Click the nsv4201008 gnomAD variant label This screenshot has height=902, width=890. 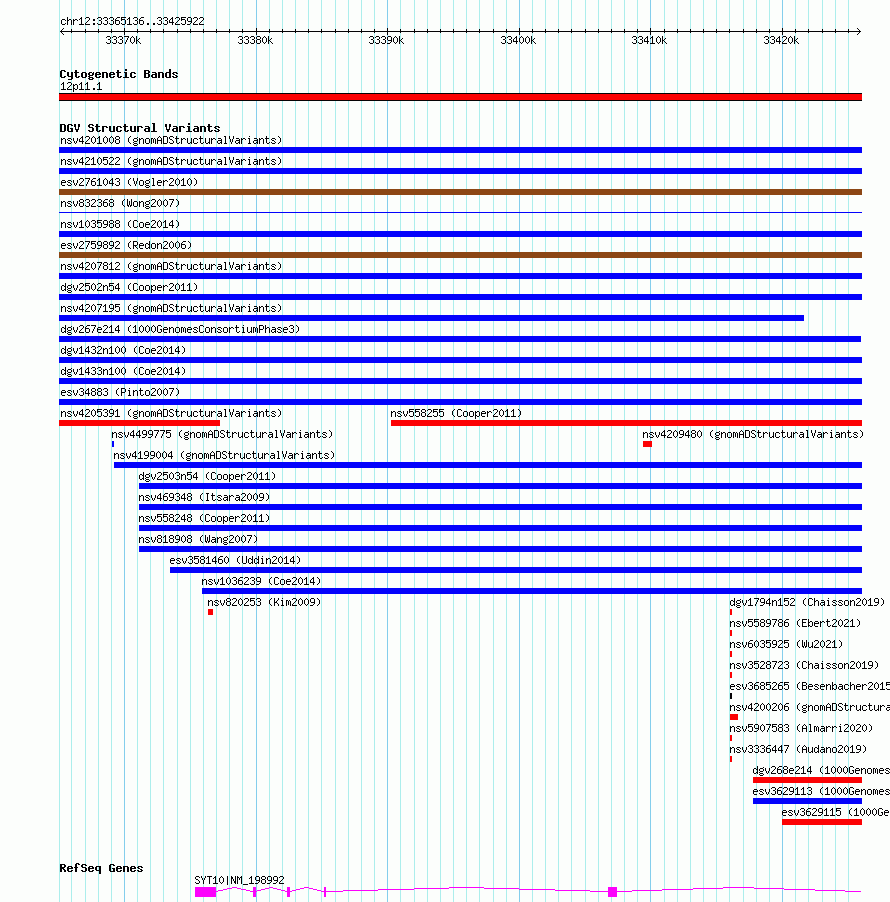point(171,140)
